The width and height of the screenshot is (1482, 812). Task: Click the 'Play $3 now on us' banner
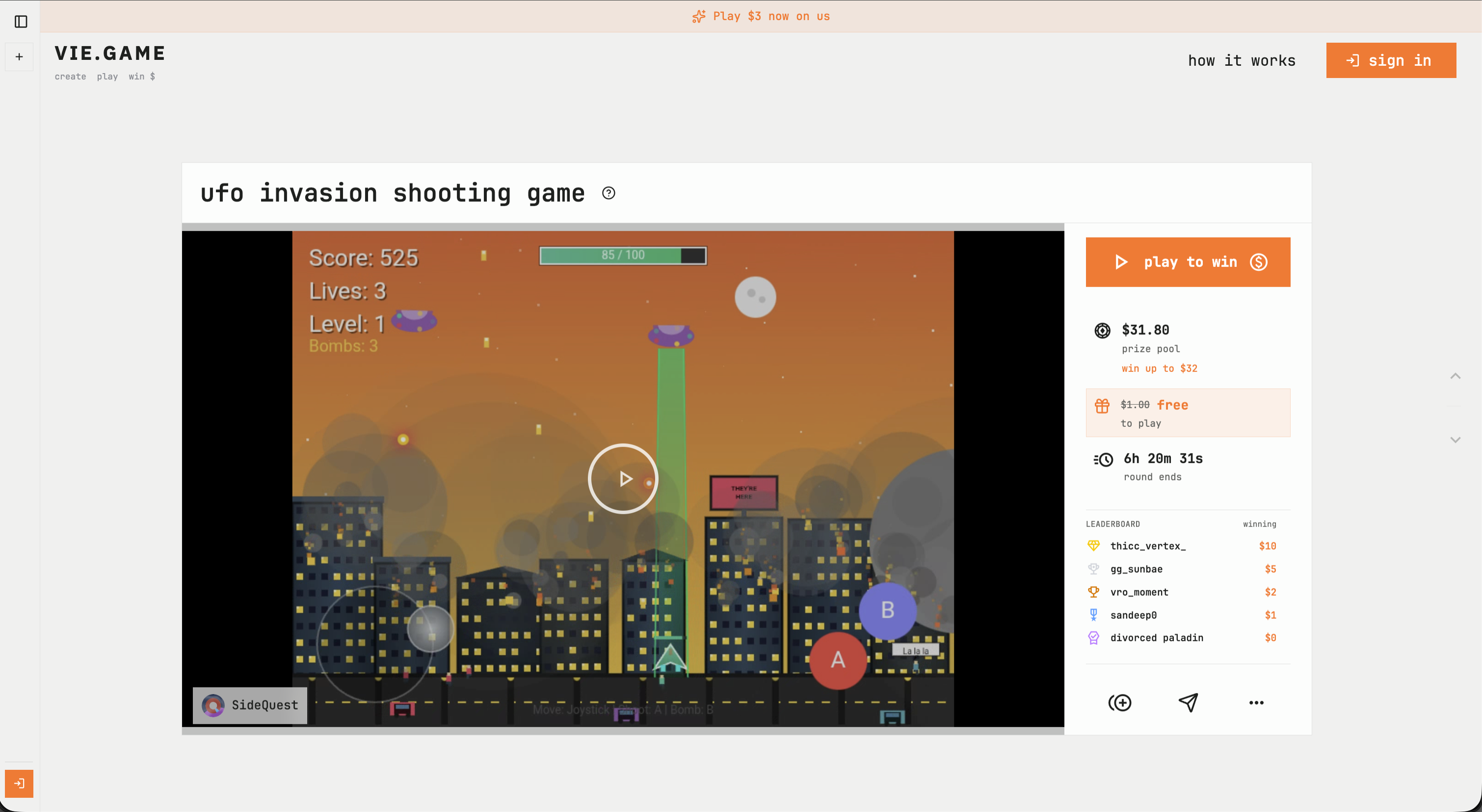coord(761,16)
